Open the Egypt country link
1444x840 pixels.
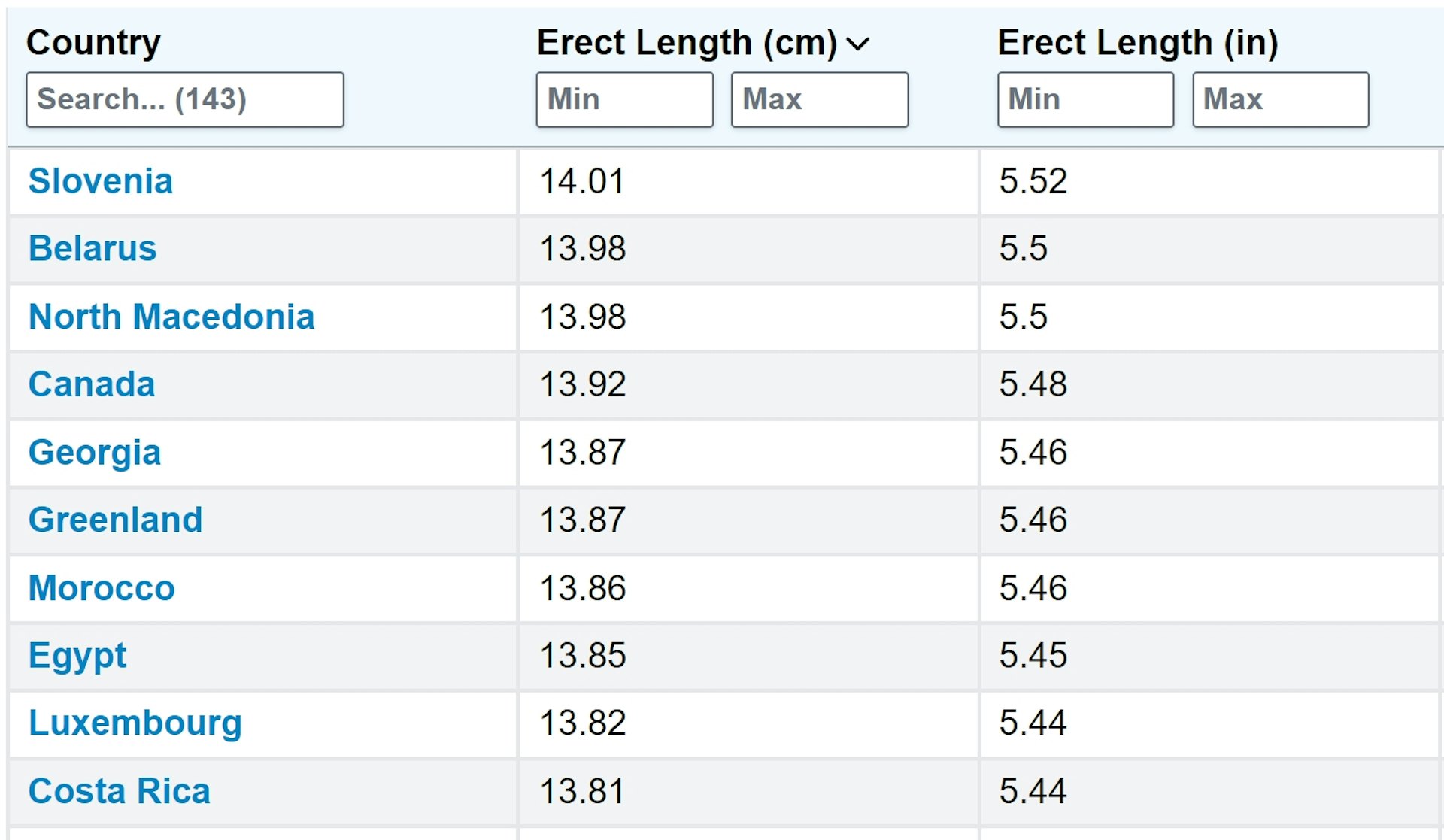coord(77,657)
